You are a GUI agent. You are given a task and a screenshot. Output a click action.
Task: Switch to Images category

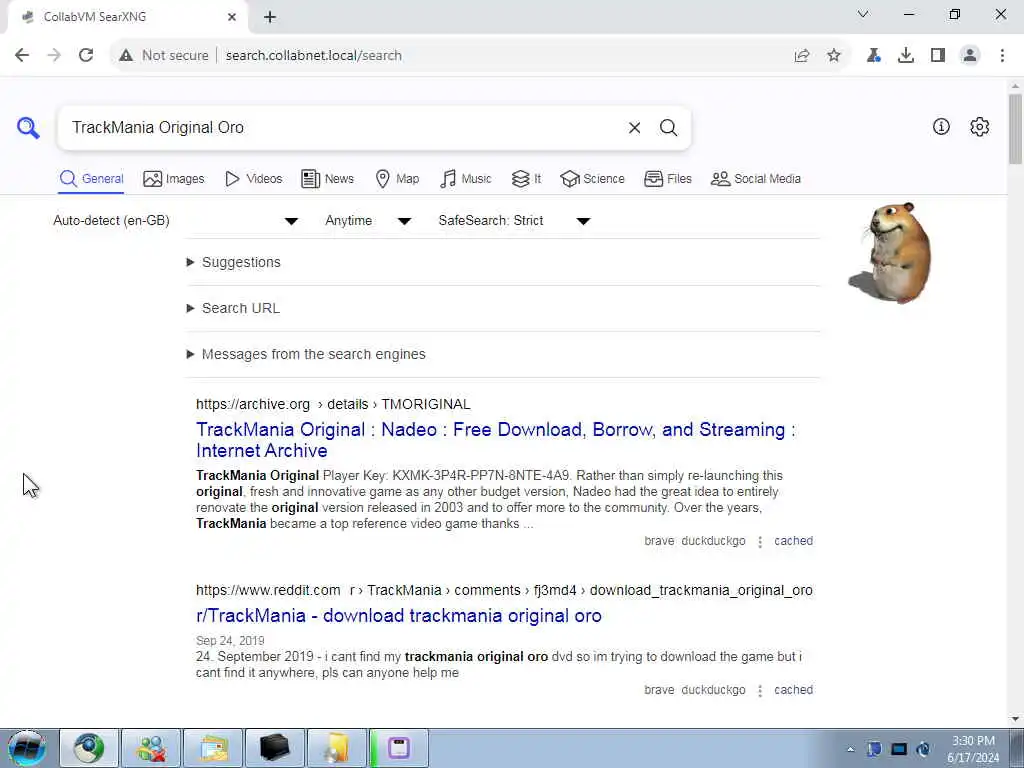[x=174, y=179]
